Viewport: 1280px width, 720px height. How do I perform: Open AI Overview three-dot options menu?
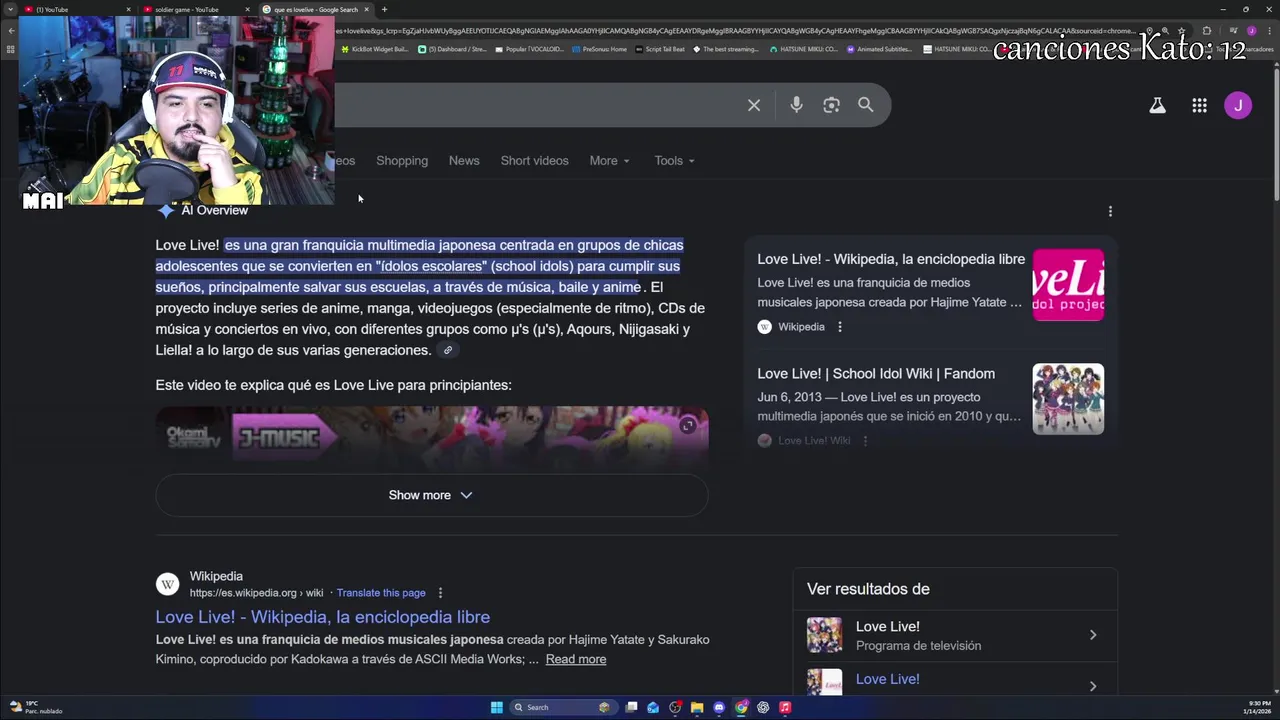pos(1110,211)
